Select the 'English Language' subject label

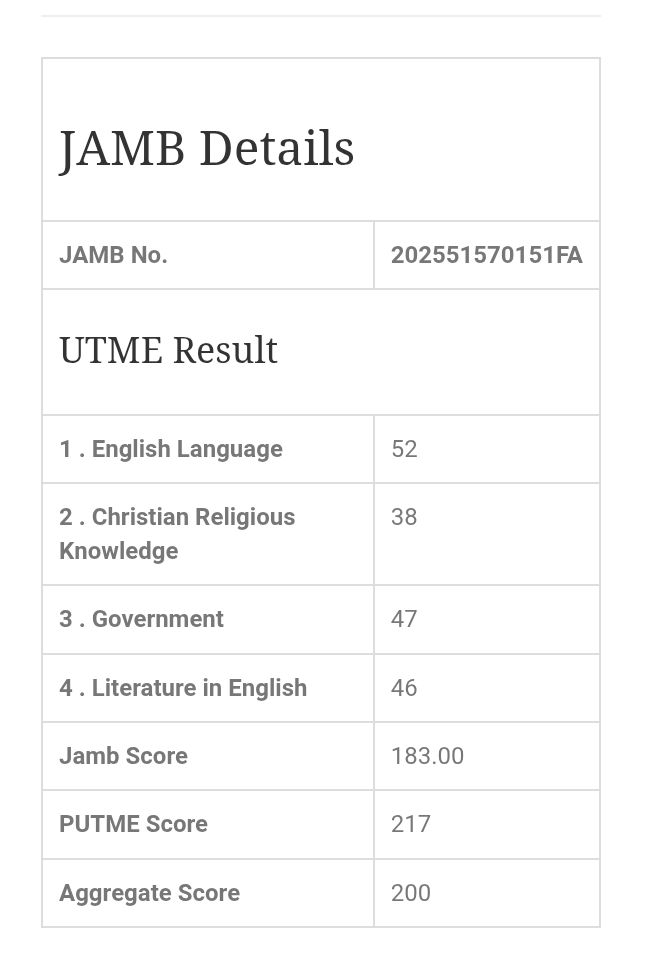coord(171,449)
